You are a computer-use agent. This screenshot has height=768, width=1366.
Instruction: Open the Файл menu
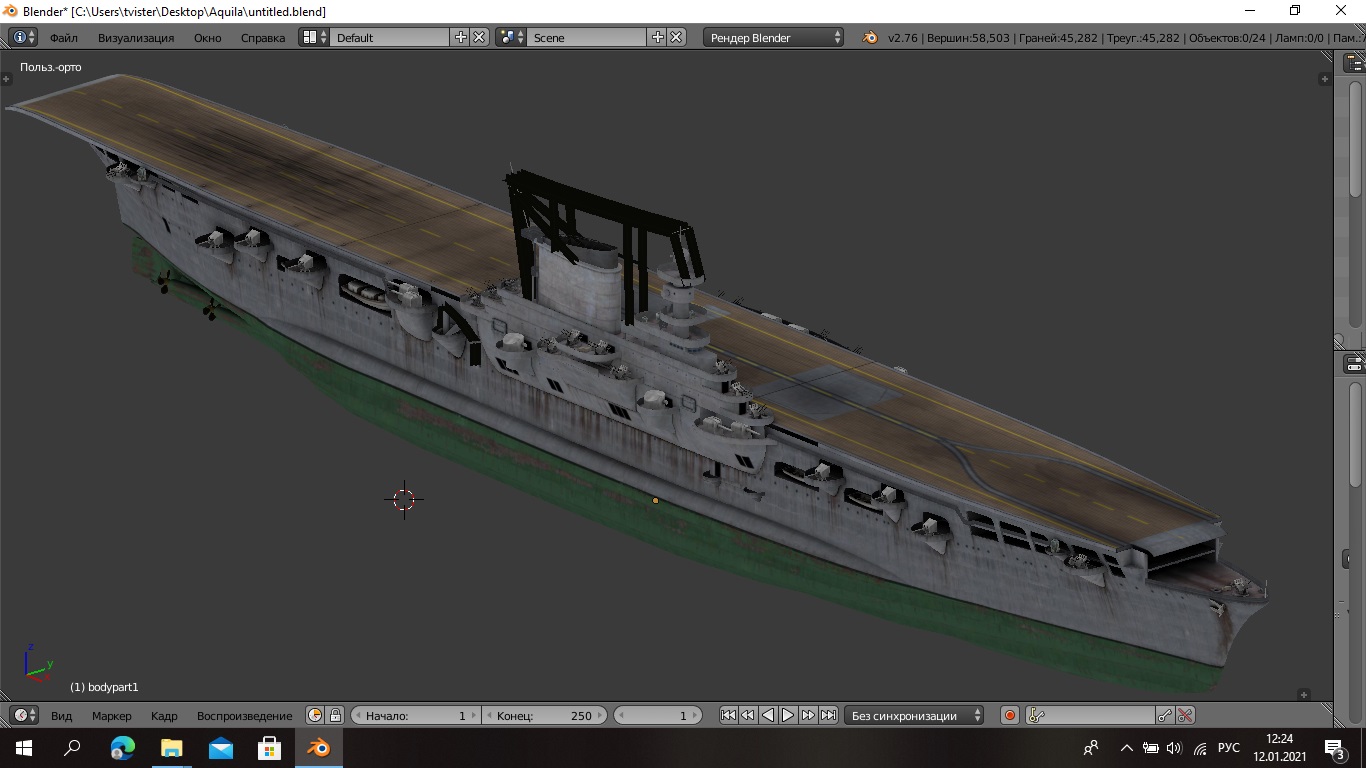pos(63,37)
